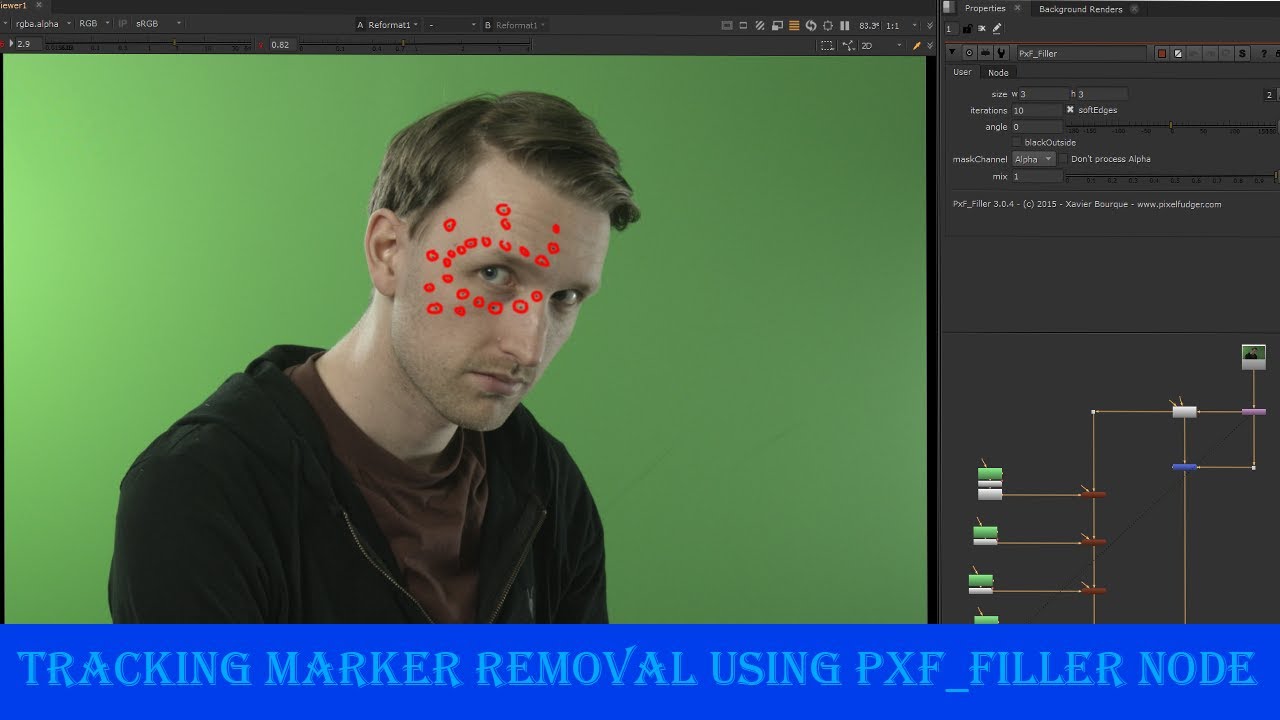Toggle the viewer clipping warning icon

727,25
